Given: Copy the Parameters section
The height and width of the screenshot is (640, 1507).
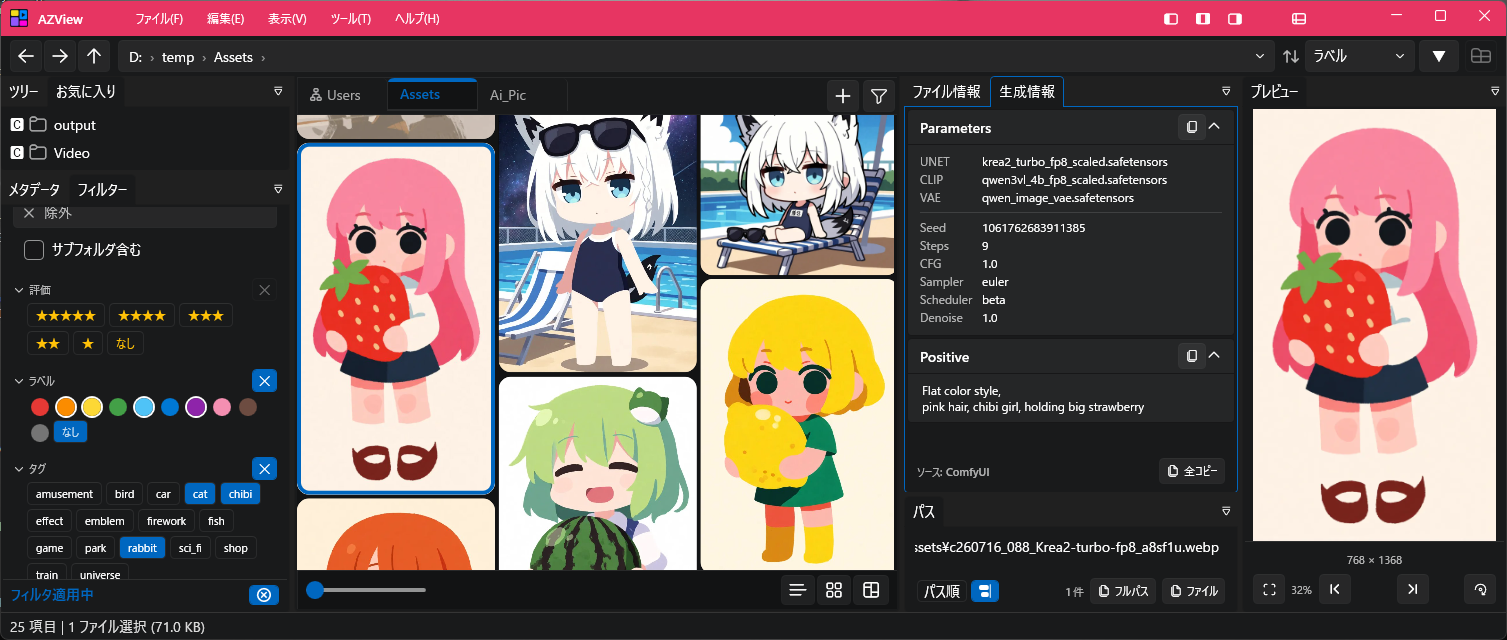Looking at the screenshot, I should point(1191,127).
